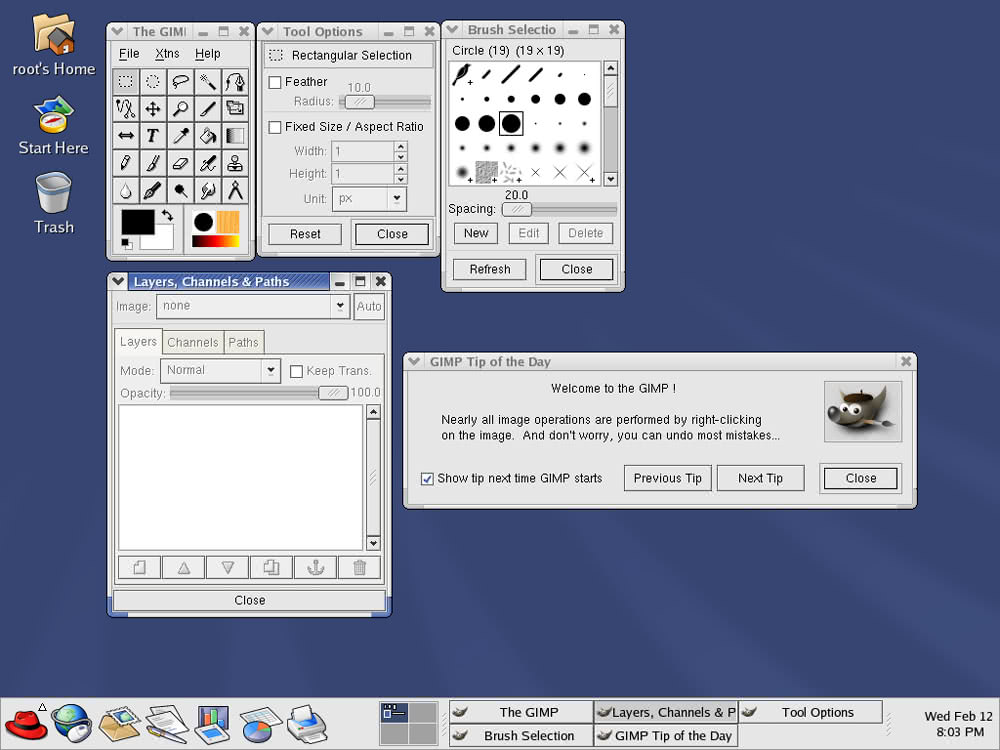The image size is (1000, 750).
Task: Switch to the Paths tab
Action: (x=244, y=342)
